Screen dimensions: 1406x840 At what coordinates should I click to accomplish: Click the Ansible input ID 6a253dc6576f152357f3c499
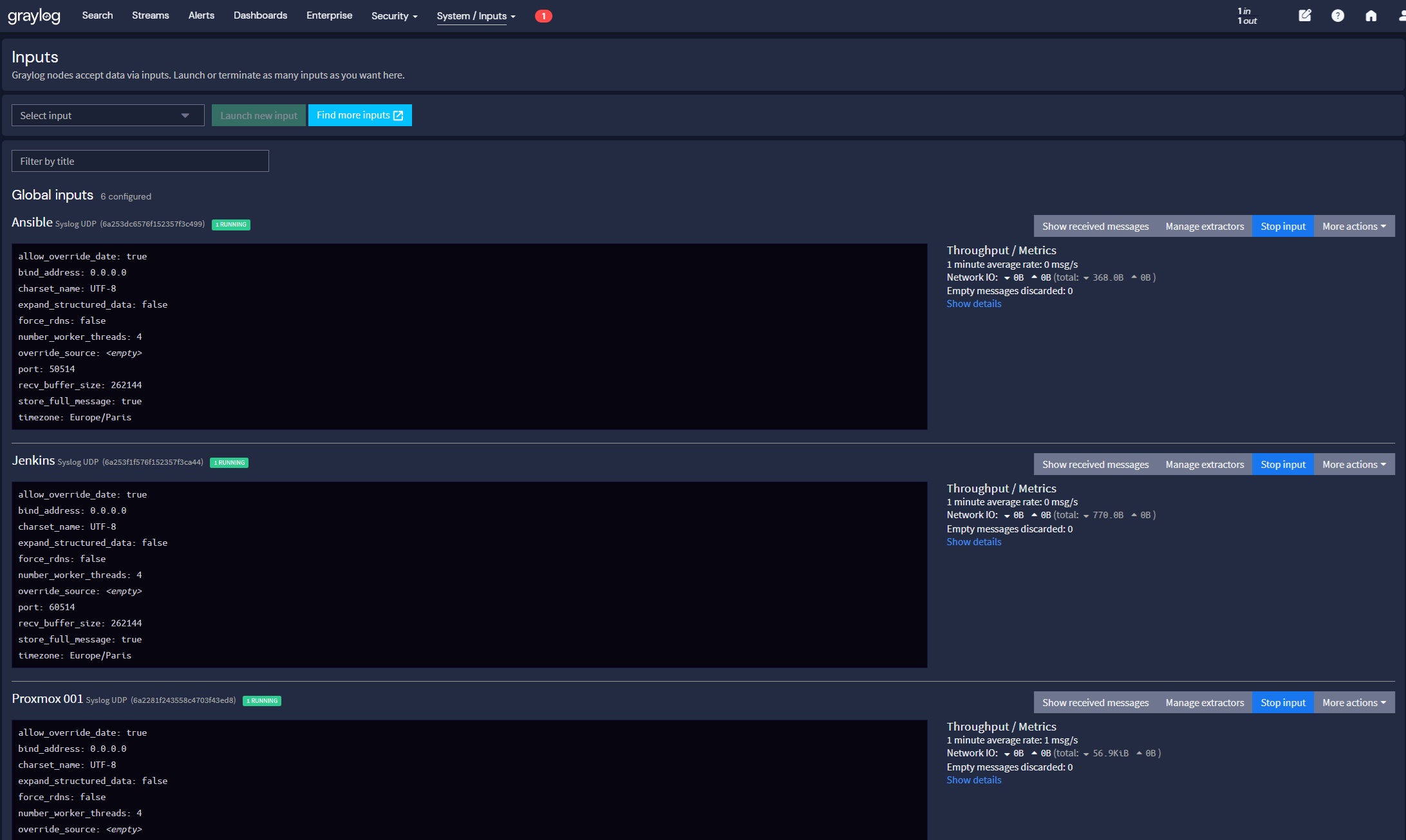(x=153, y=224)
